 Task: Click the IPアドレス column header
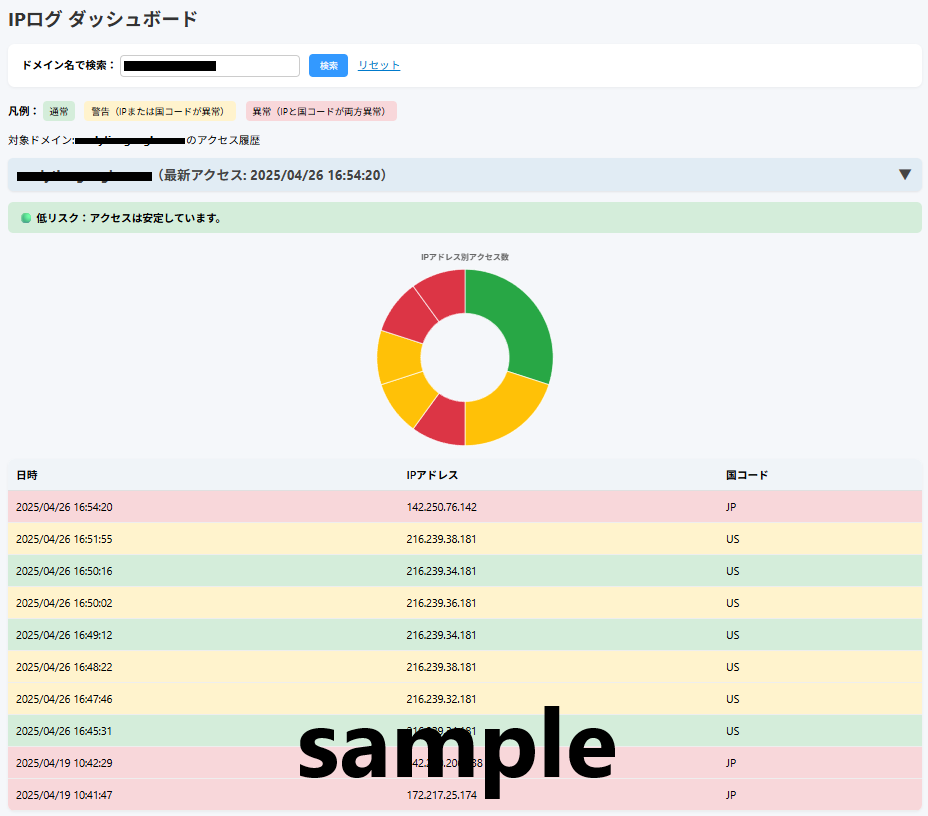(x=432, y=475)
